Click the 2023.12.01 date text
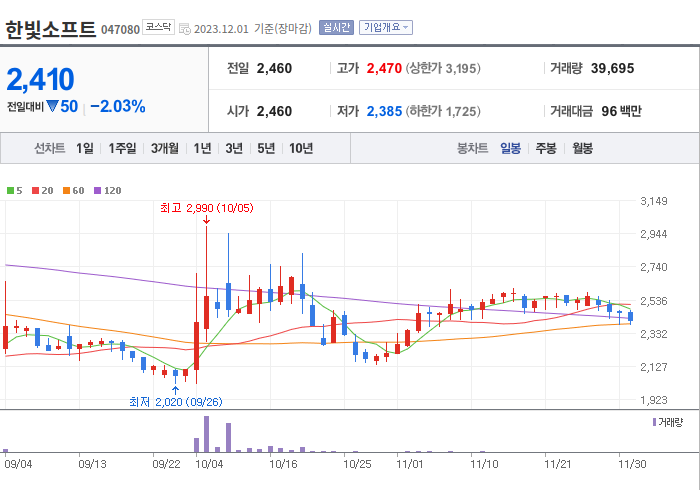The width and height of the screenshot is (700, 490). [221, 29]
